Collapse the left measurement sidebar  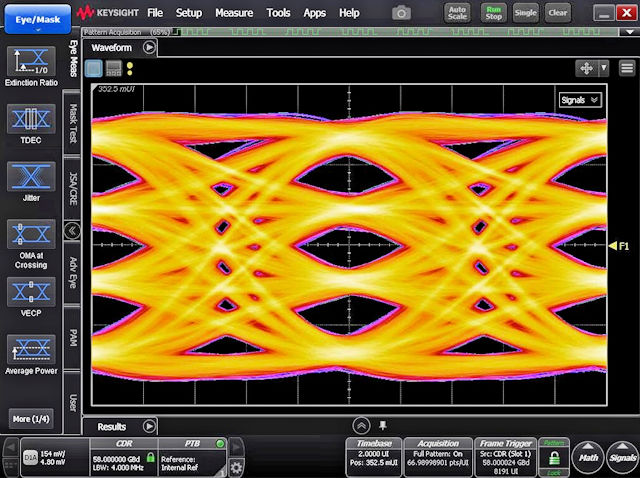pos(72,230)
